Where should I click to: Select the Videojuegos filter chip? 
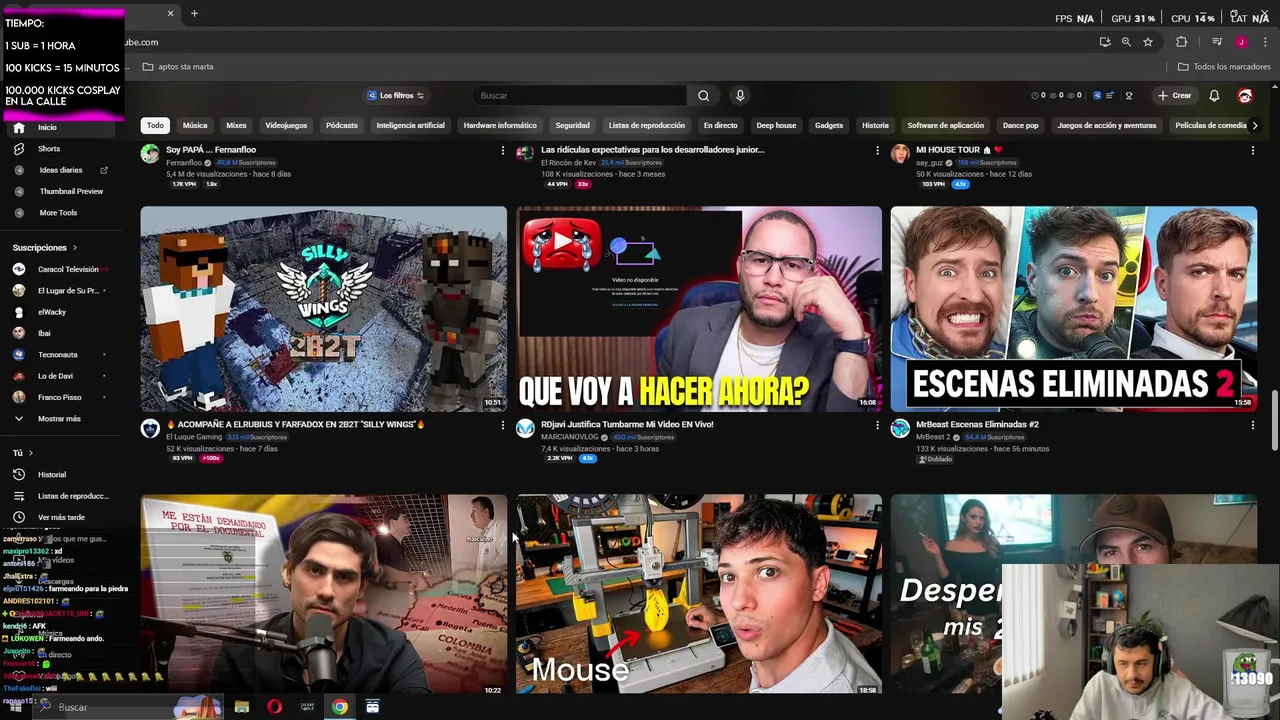(286, 126)
